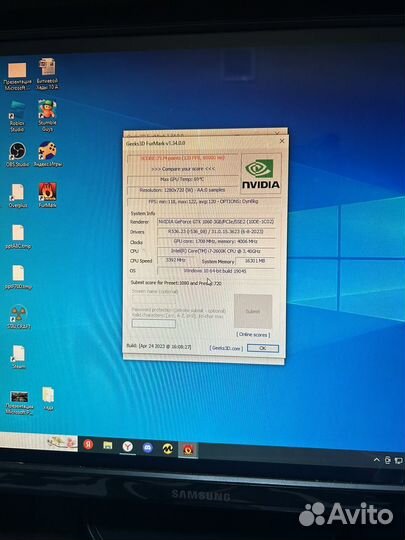405x540 pixels.
Task: Click the OK button in the FurMark dialog
Action: coord(263,348)
